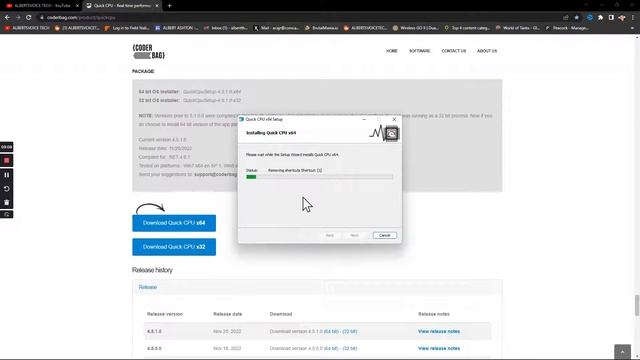Image resolution: width=640 pixels, height=360 pixels.
Task: Click the browser forward arrow
Action: coord(18,18)
